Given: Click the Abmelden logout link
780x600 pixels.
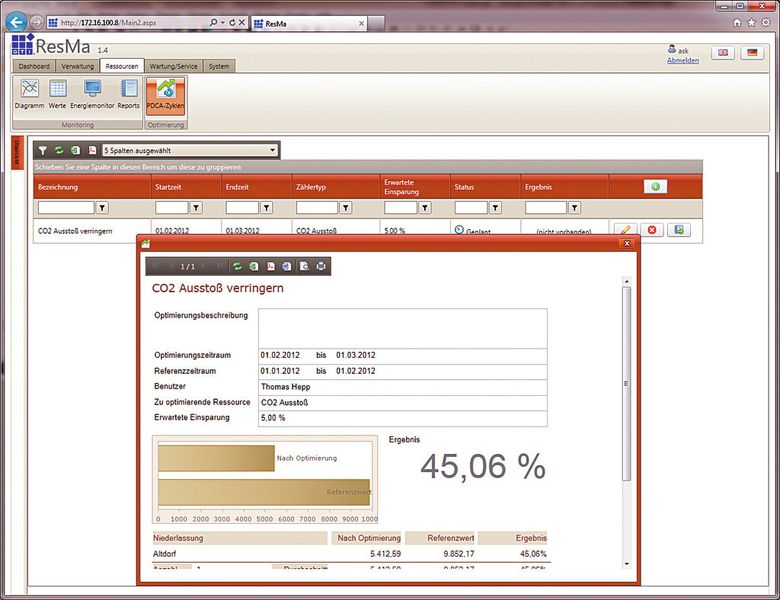Looking at the screenshot, I should point(682,60).
